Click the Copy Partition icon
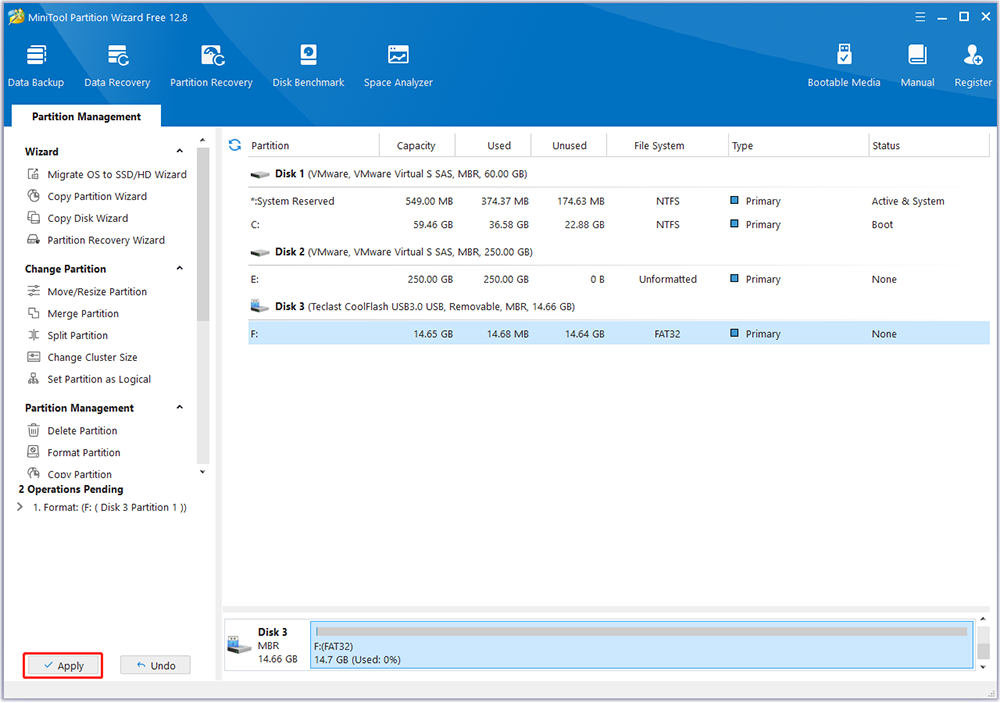The image size is (1000, 703). pos(33,473)
